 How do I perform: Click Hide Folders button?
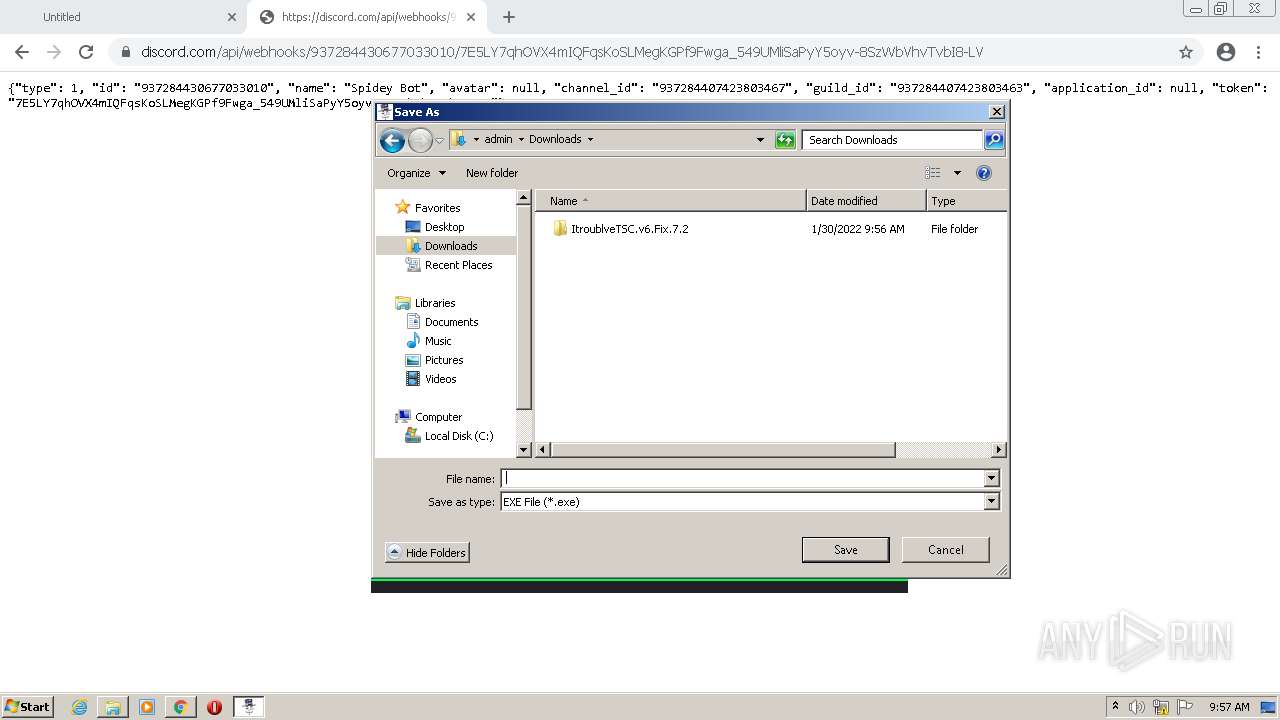[427, 553]
